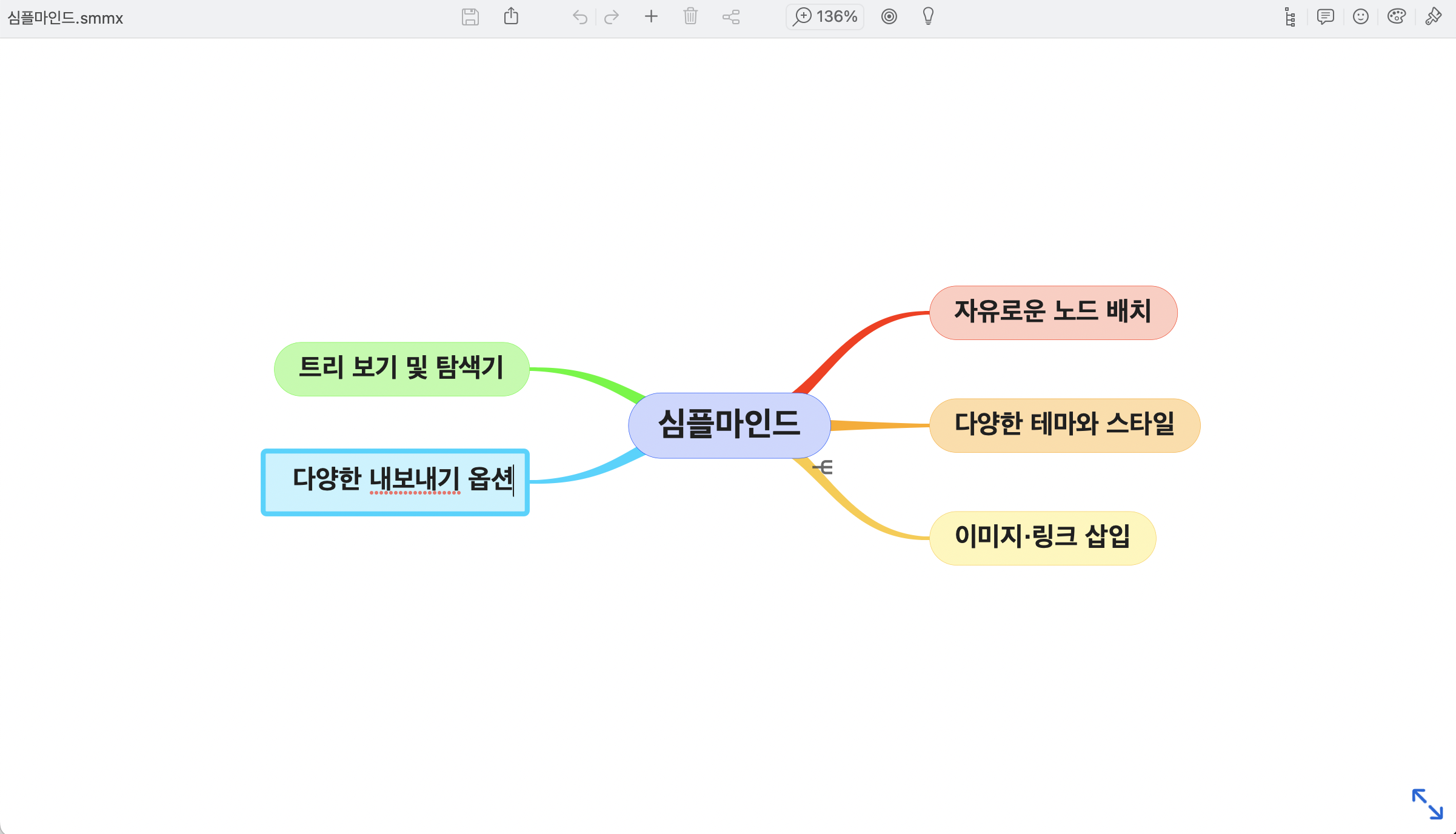The height and width of the screenshot is (834, 1456).
Task: Open the smiley icon picker
Action: 1361,17
